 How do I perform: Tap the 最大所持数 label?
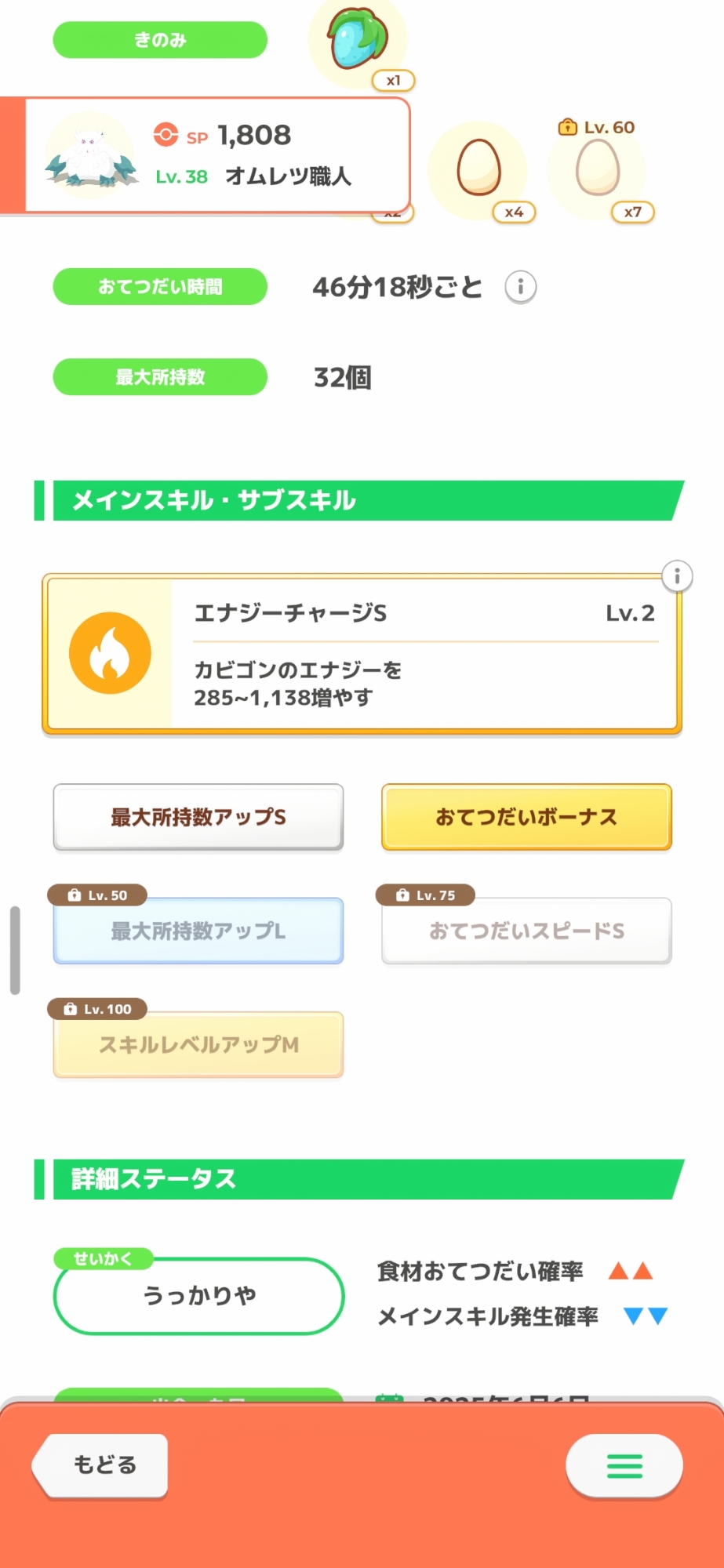pyautogui.click(x=160, y=377)
